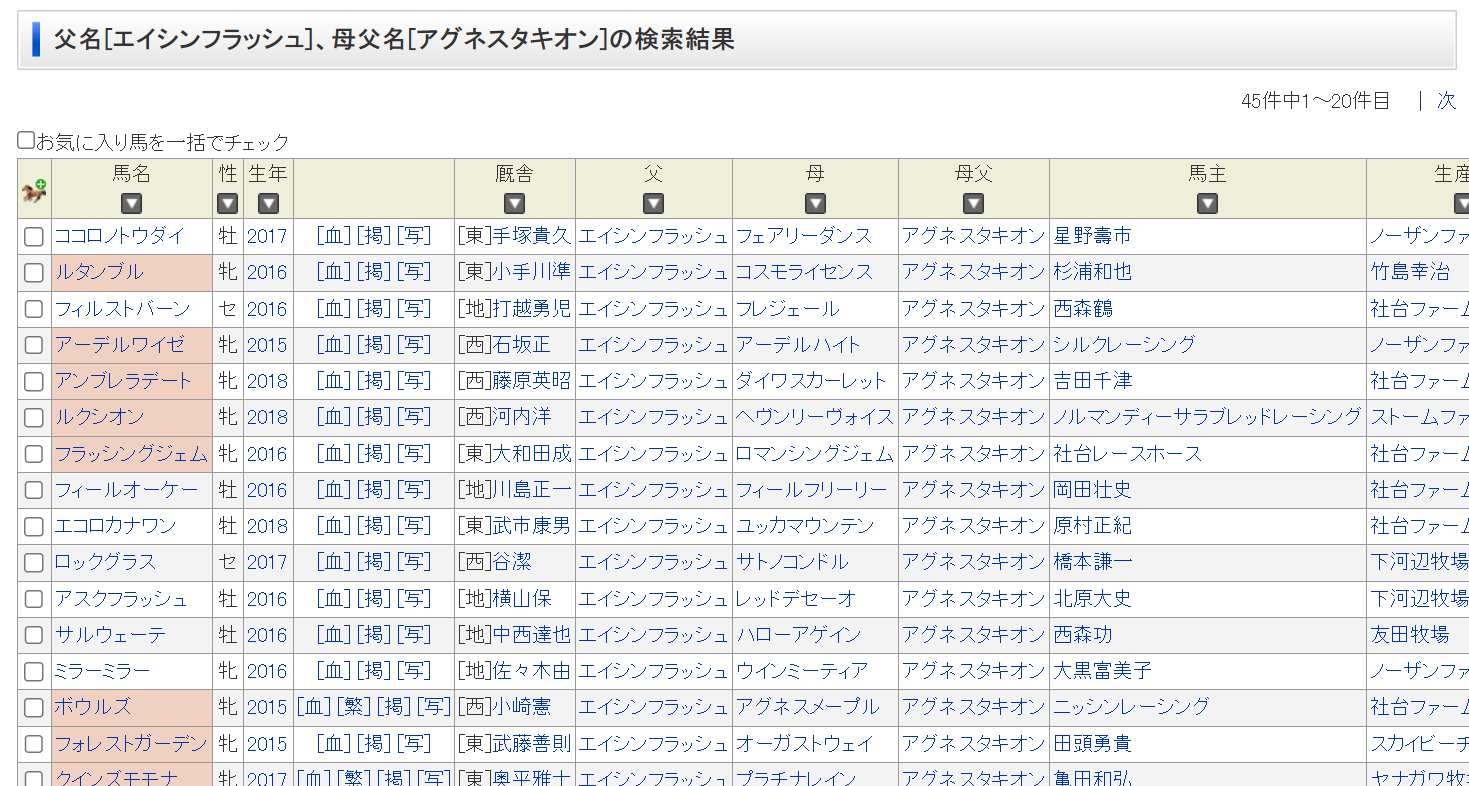Click result count text 45件中1～20件目
Screen dimensions: 1469x786
coord(1315,101)
